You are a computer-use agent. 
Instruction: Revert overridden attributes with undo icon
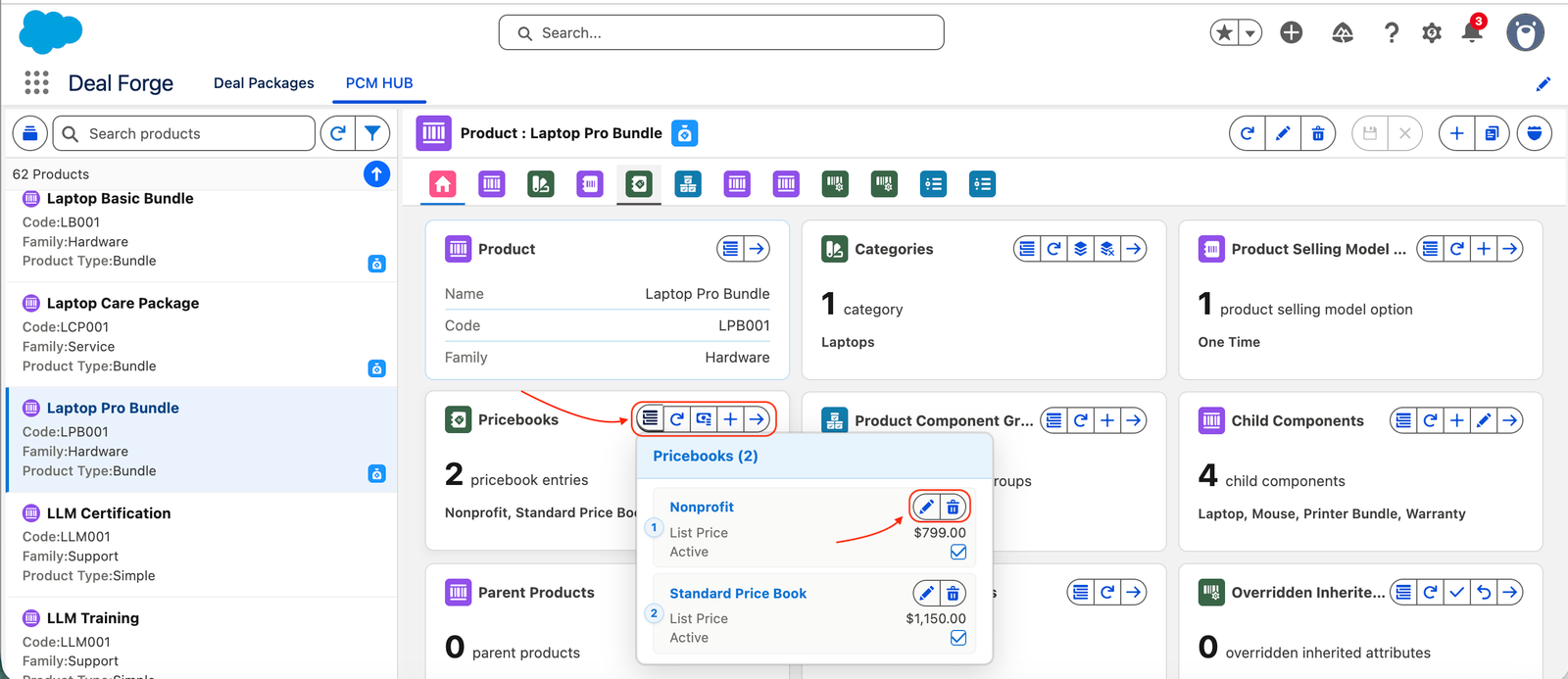coord(1484,592)
